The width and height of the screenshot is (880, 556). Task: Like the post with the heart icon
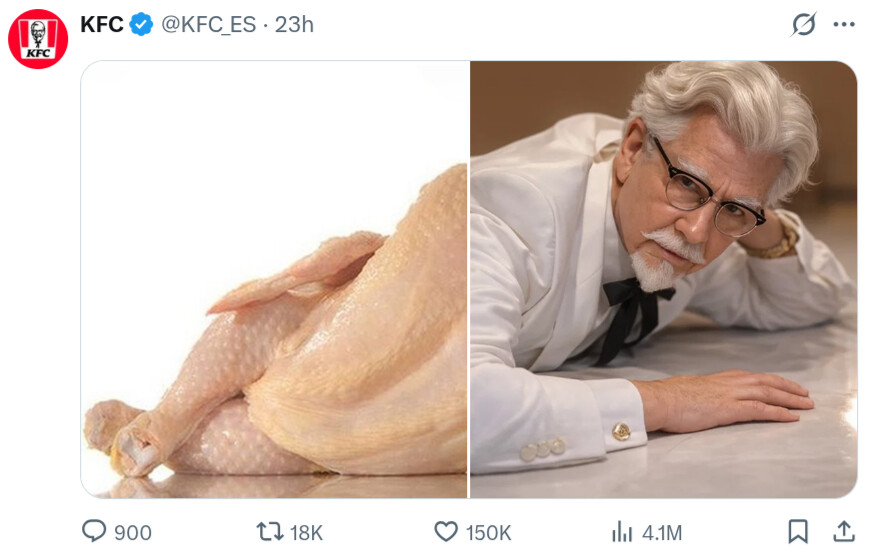click(x=446, y=531)
